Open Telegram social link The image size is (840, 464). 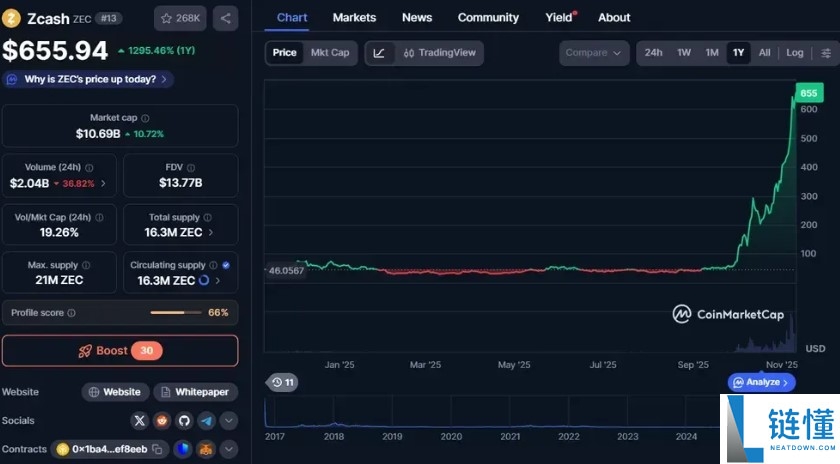206,421
